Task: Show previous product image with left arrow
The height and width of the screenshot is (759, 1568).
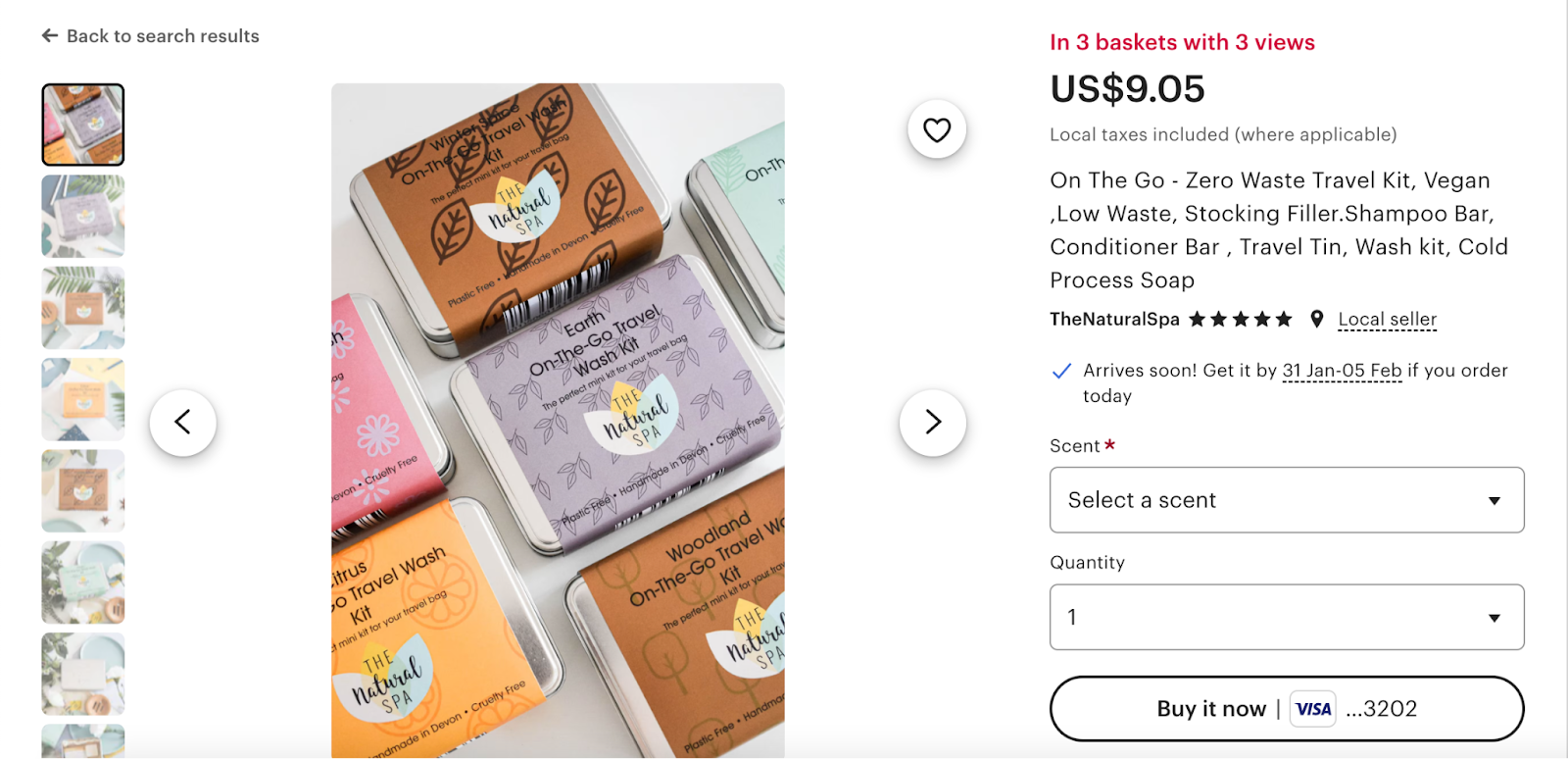Action: pyautogui.click(x=183, y=423)
